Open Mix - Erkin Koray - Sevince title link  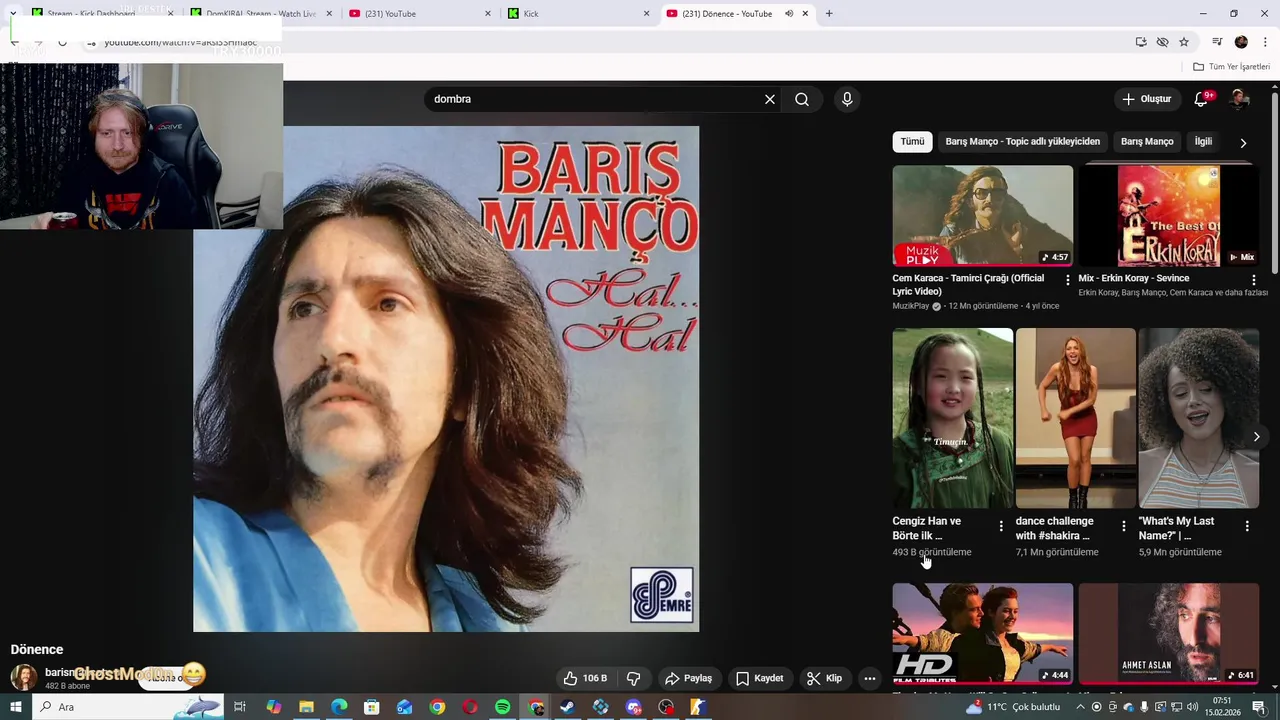1134,278
